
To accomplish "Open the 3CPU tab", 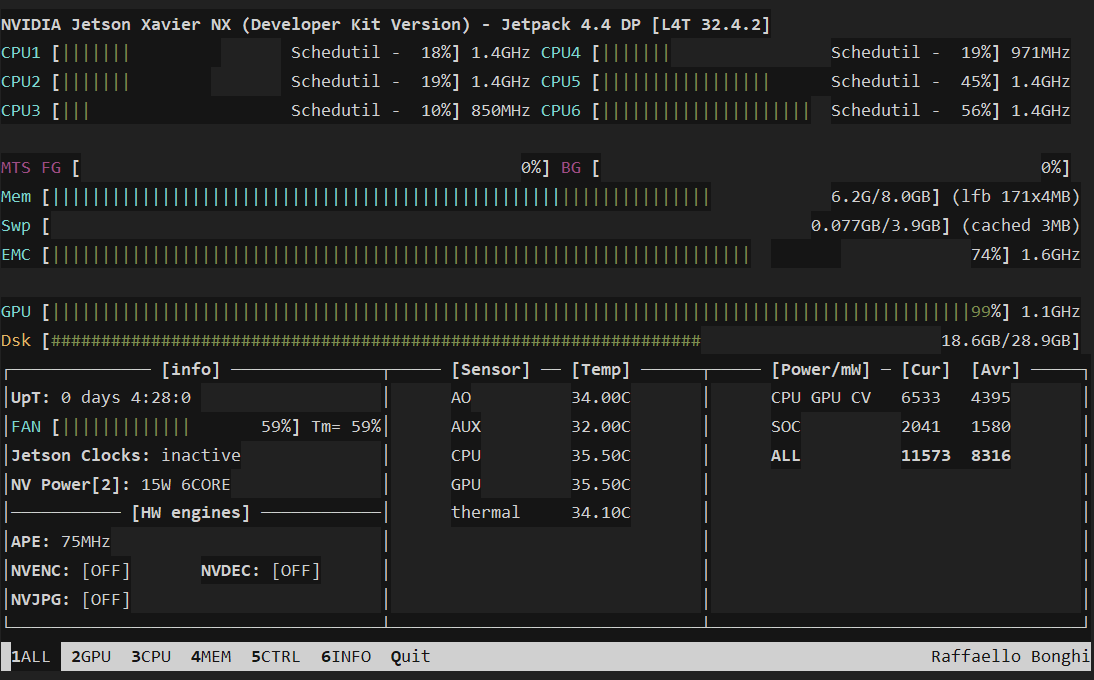I will pos(151,657).
